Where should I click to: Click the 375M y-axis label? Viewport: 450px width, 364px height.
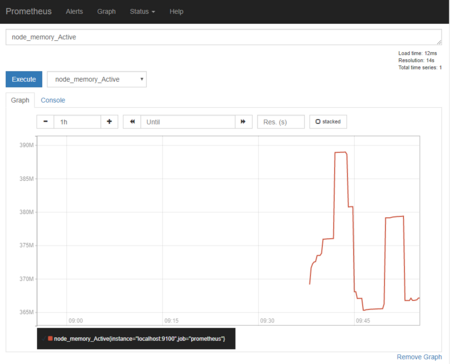click(x=26, y=245)
